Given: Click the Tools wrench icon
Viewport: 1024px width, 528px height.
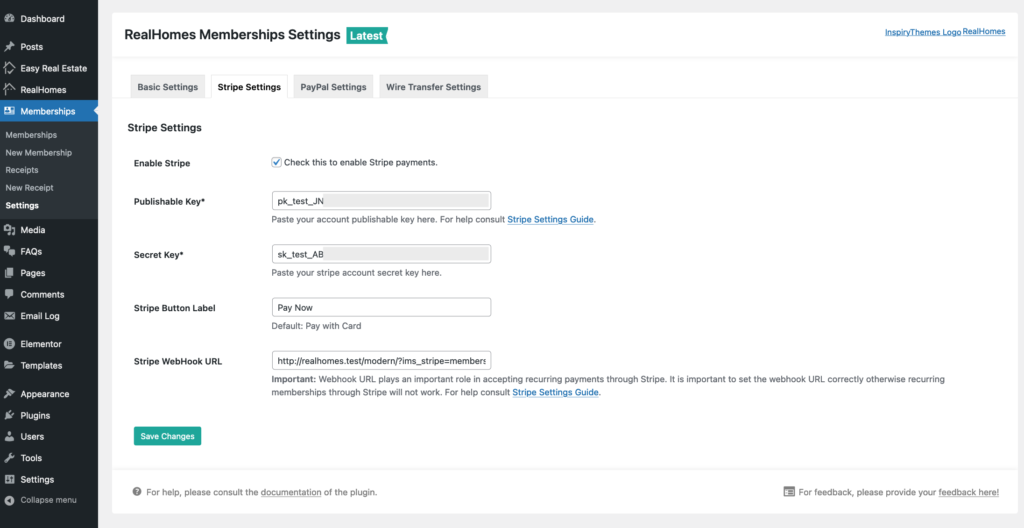Looking at the screenshot, I should click(9, 457).
